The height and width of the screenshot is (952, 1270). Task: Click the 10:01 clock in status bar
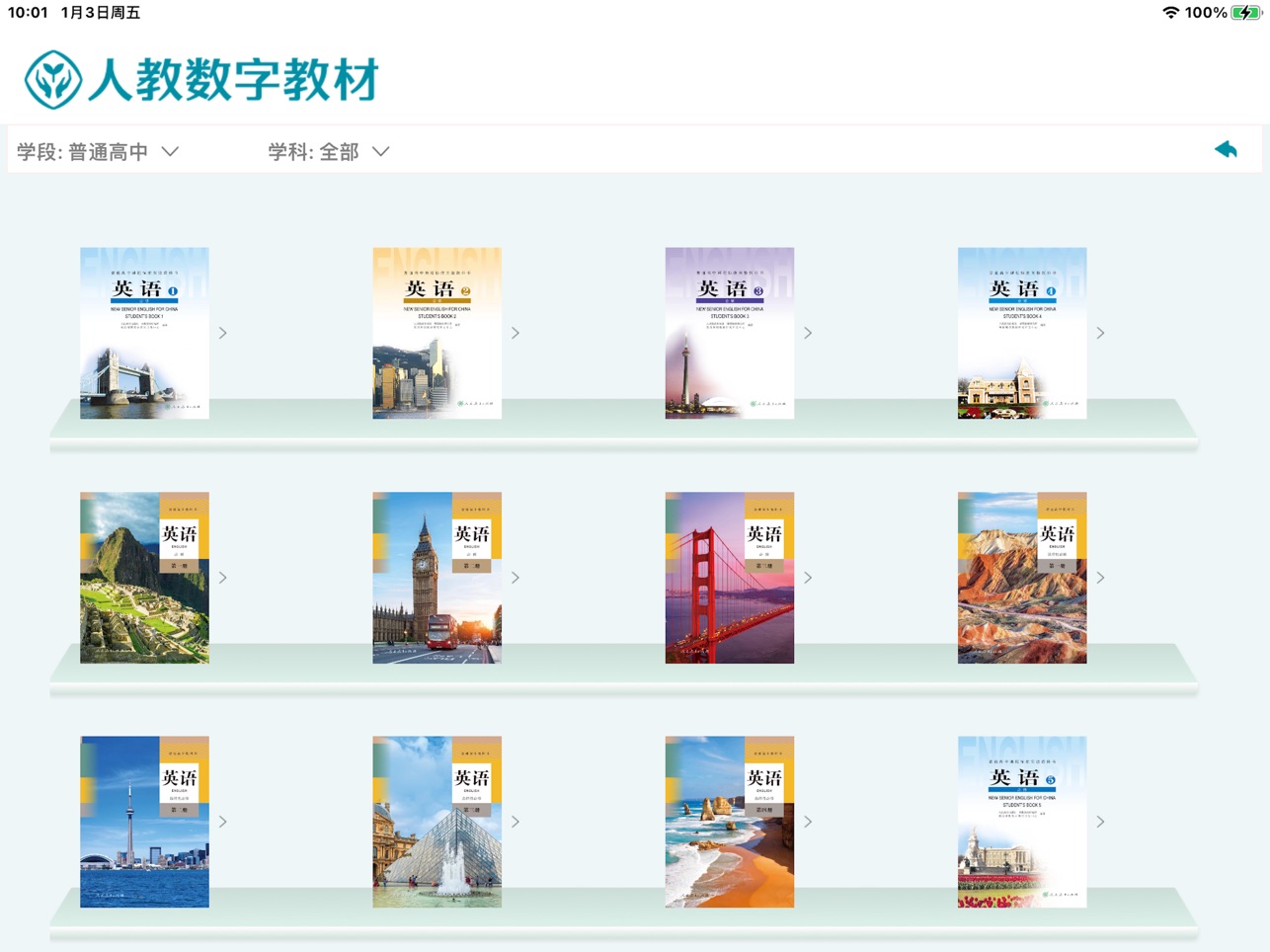28,13
